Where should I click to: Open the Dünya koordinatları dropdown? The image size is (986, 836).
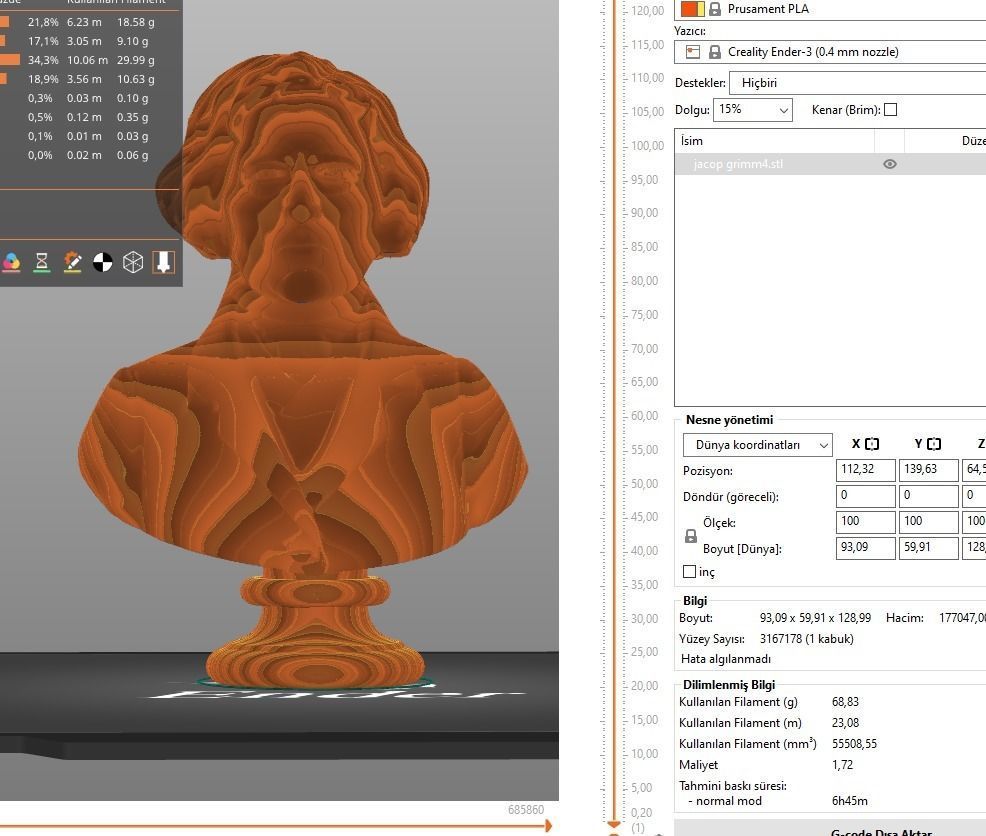(x=758, y=445)
